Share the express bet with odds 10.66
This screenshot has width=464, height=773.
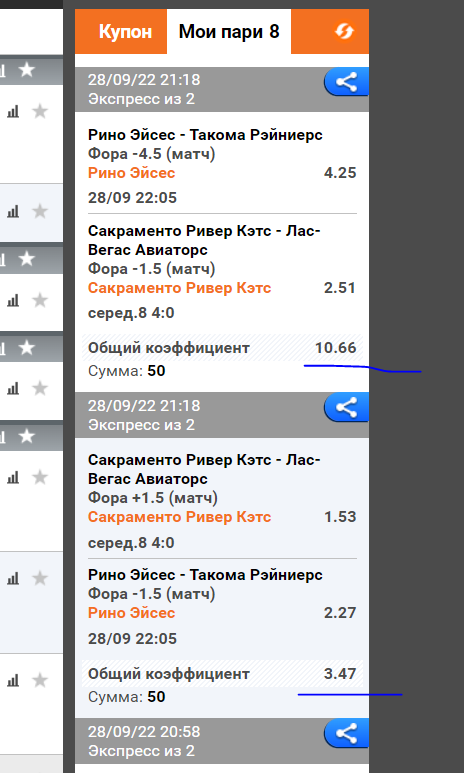tap(347, 82)
